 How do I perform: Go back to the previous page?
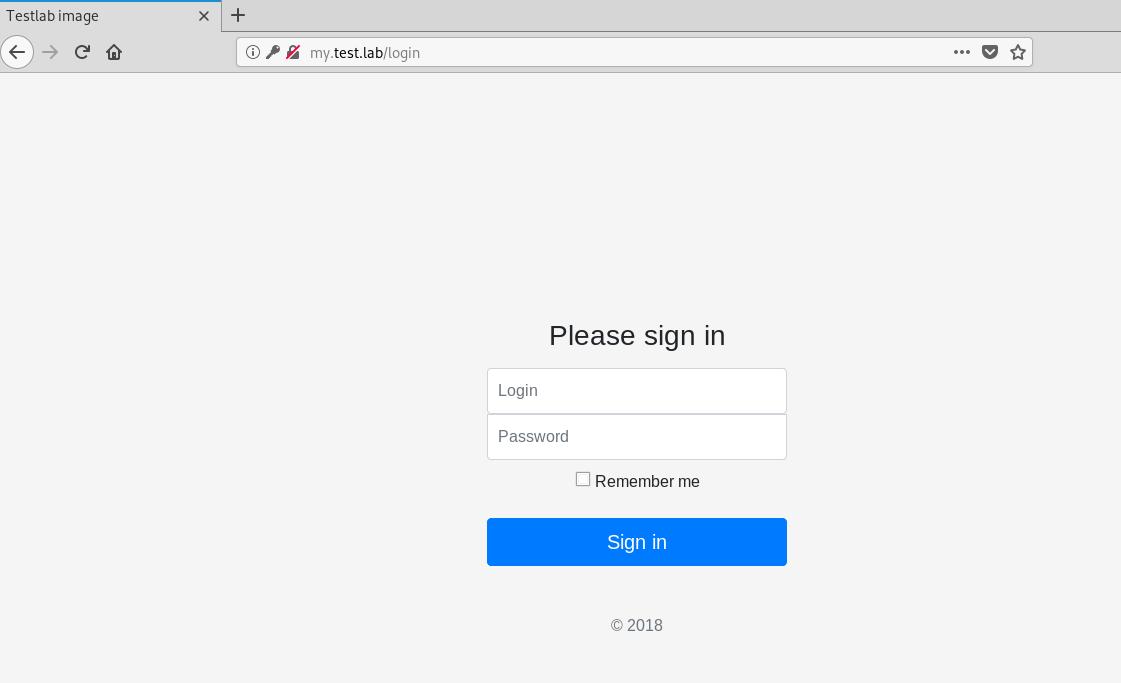click(17, 52)
